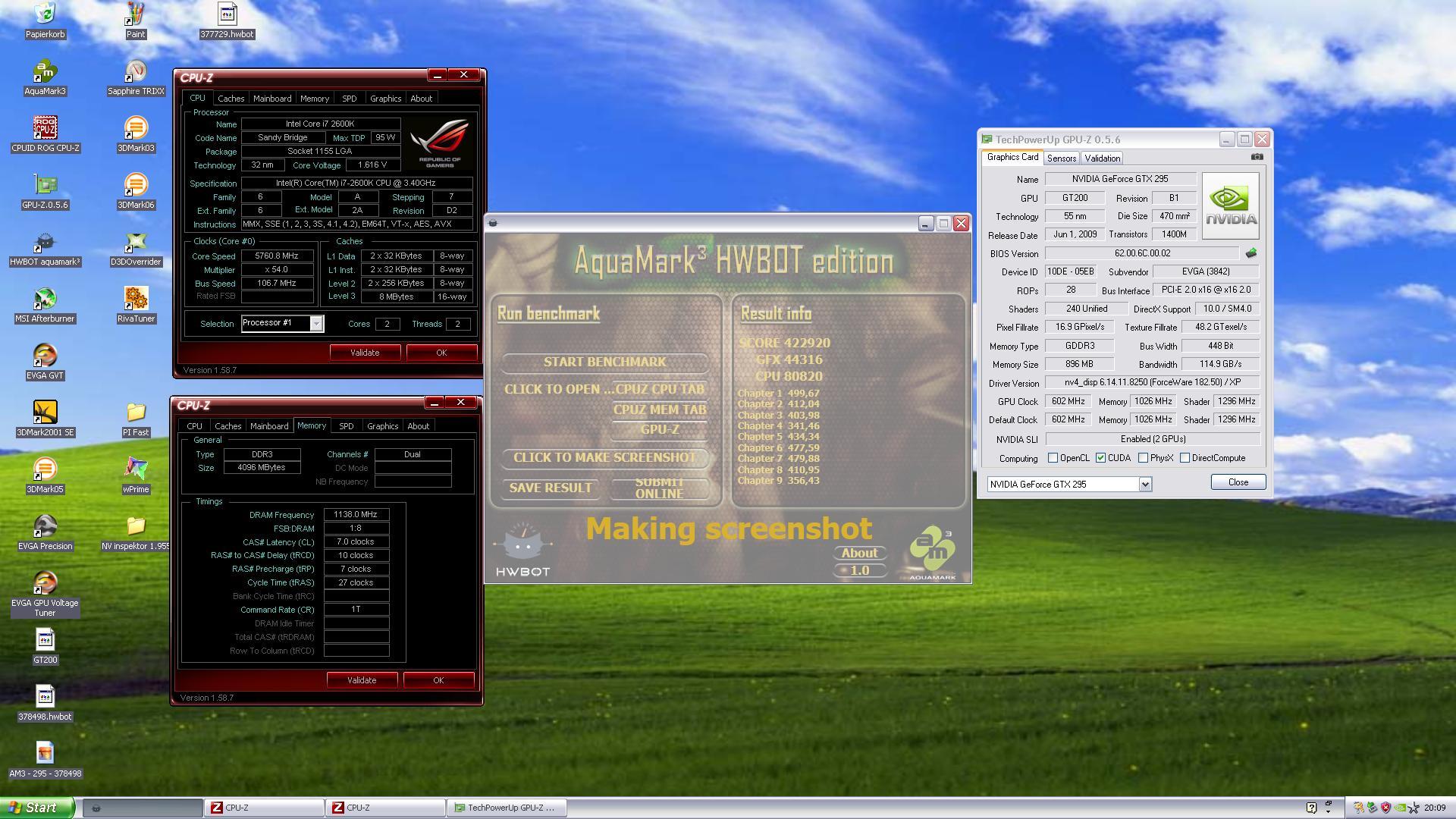Click the first CPU-Z taskbar button
The width and height of the screenshot is (1456, 819).
point(264,808)
